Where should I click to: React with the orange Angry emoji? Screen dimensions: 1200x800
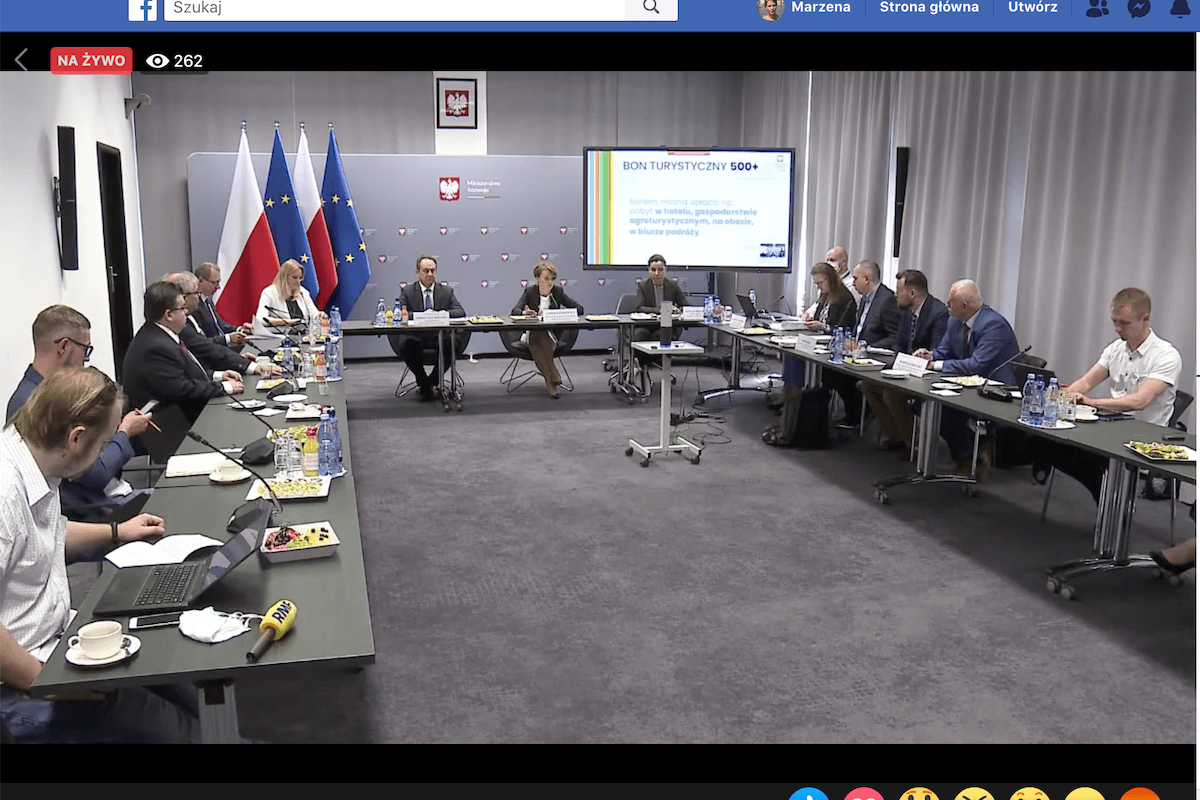tap(1139, 795)
